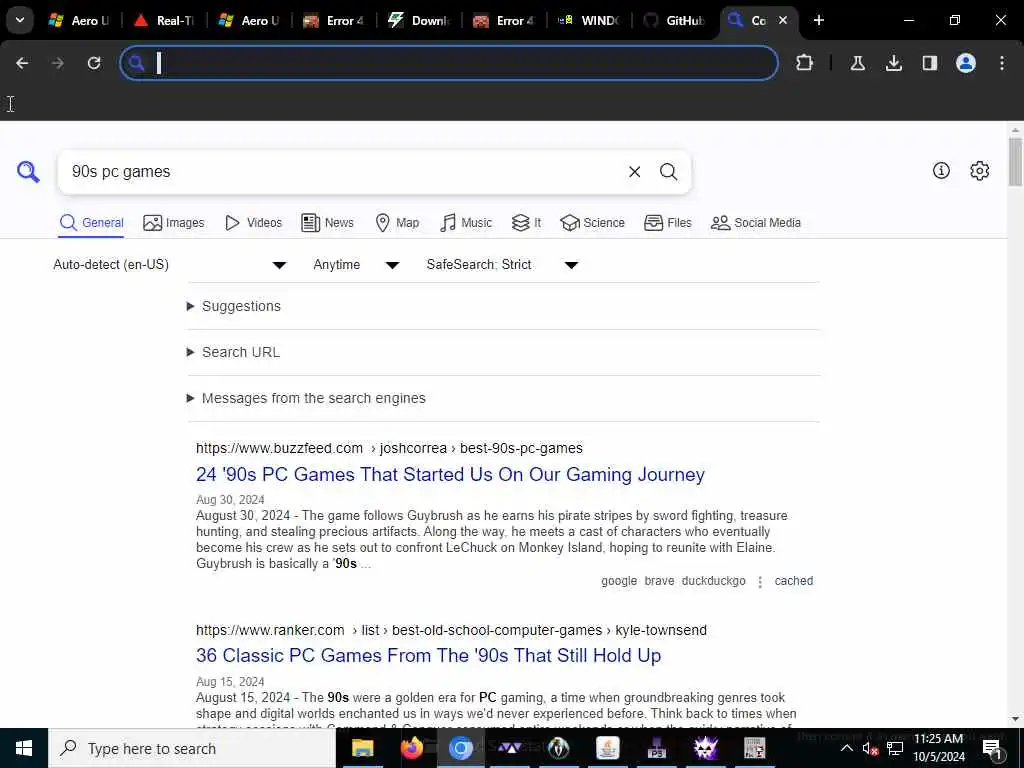This screenshot has height=768, width=1024.
Task: Switch to the Map category
Action: click(397, 223)
